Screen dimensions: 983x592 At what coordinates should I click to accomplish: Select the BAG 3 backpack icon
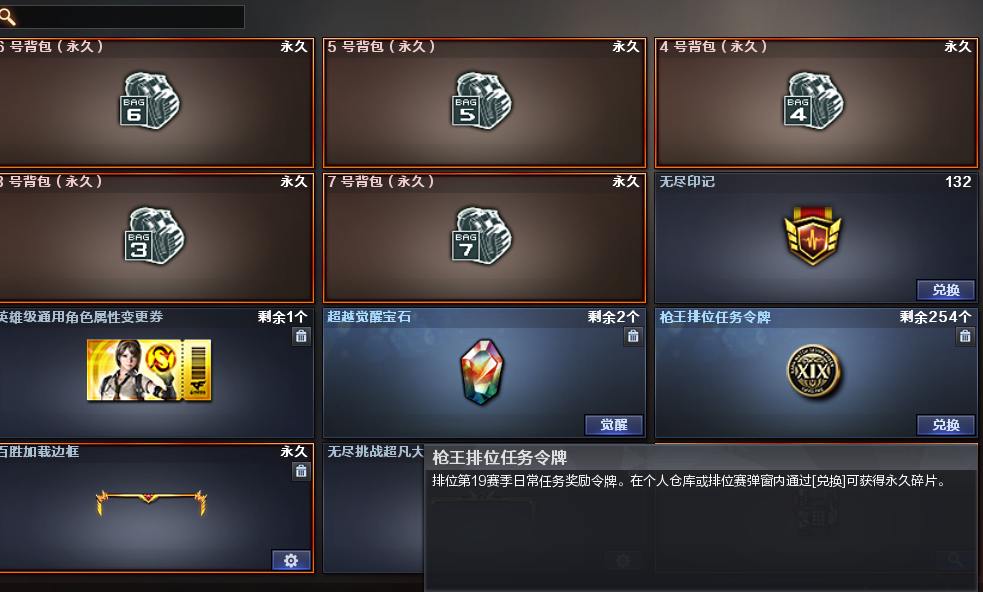pyautogui.click(x=154, y=236)
